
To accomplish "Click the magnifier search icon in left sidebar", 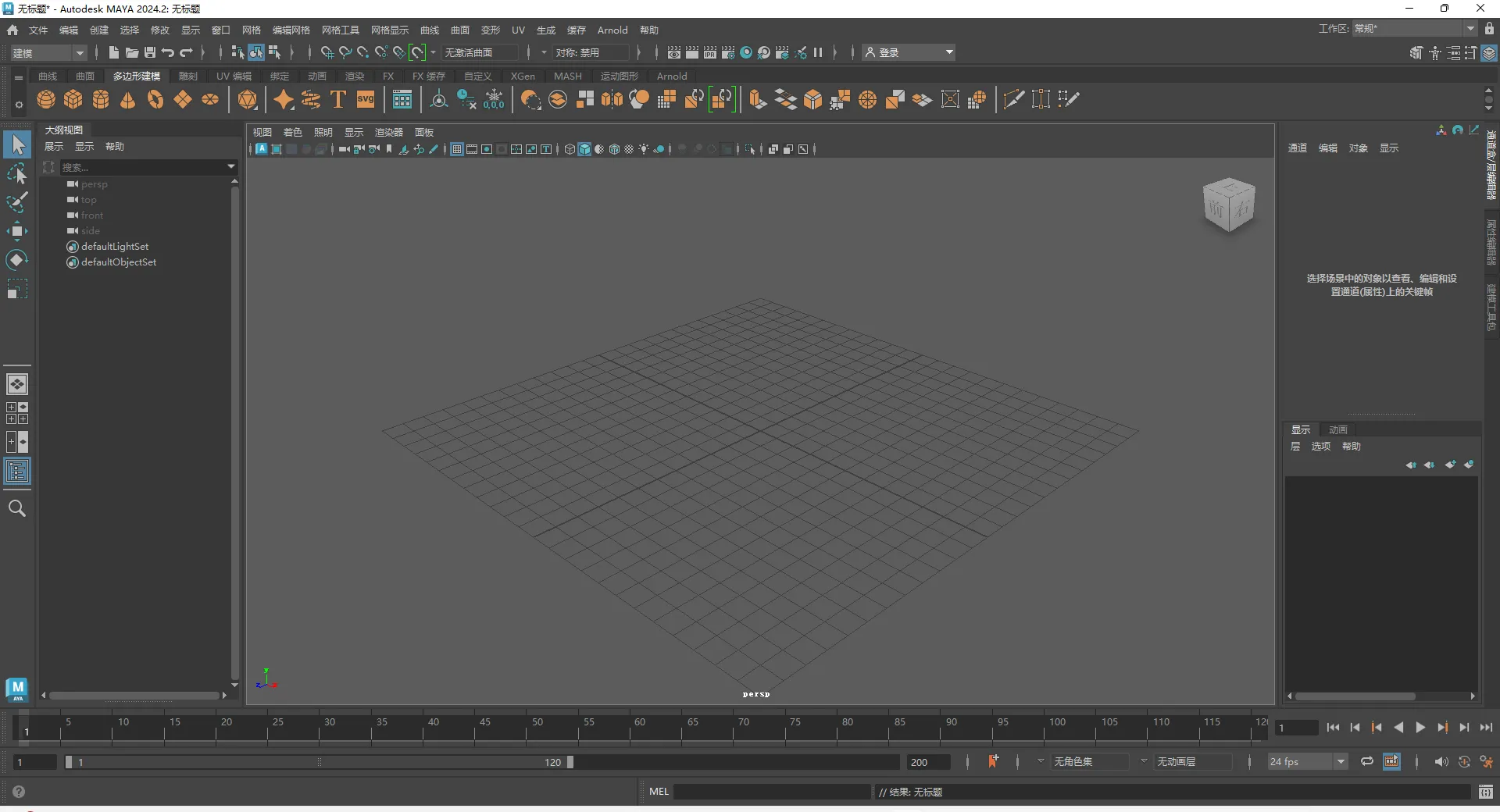I will [17, 509].
